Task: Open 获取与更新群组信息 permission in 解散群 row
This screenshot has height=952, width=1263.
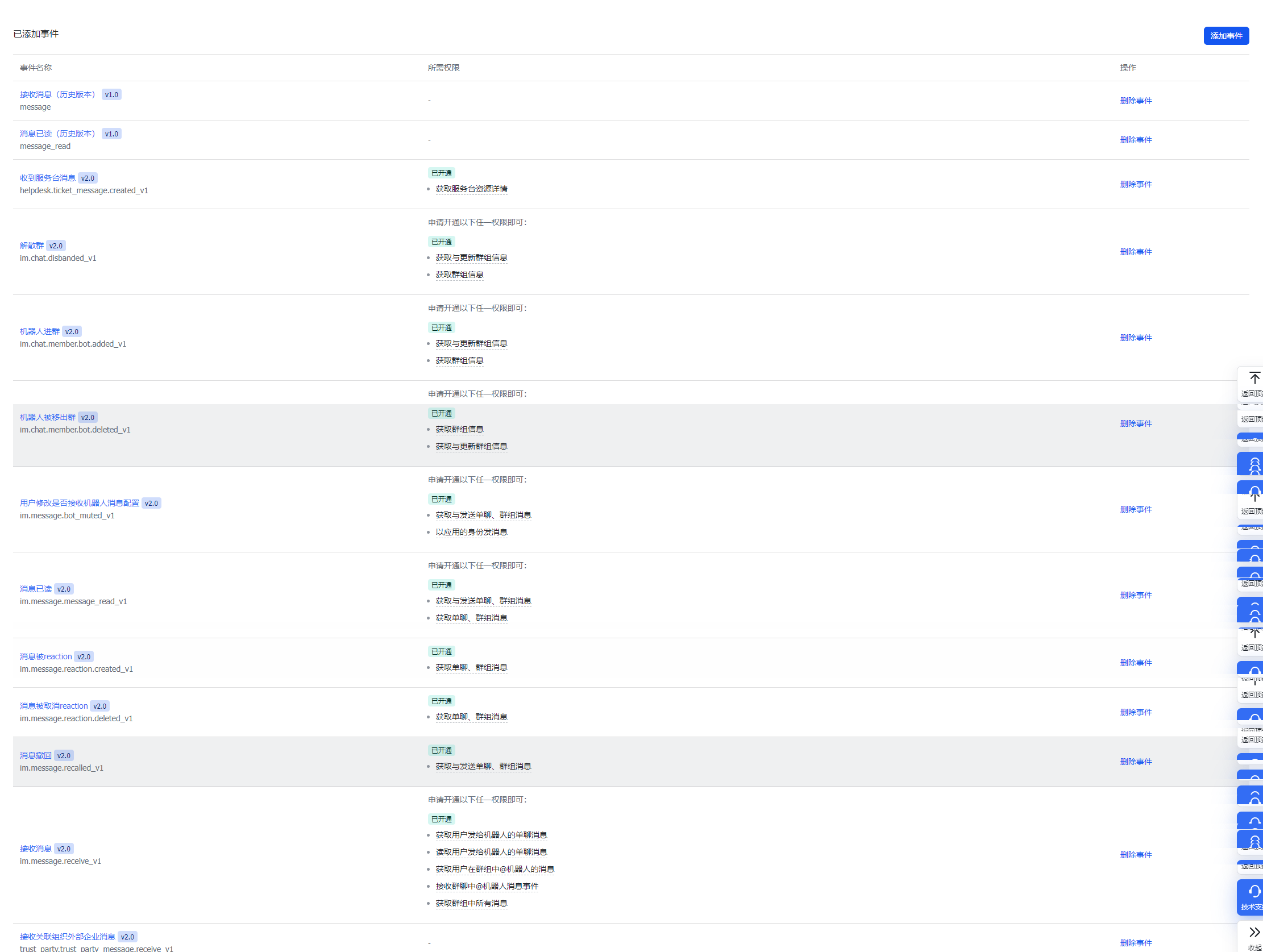Action: pyautogui.click(x=471, y=257)
